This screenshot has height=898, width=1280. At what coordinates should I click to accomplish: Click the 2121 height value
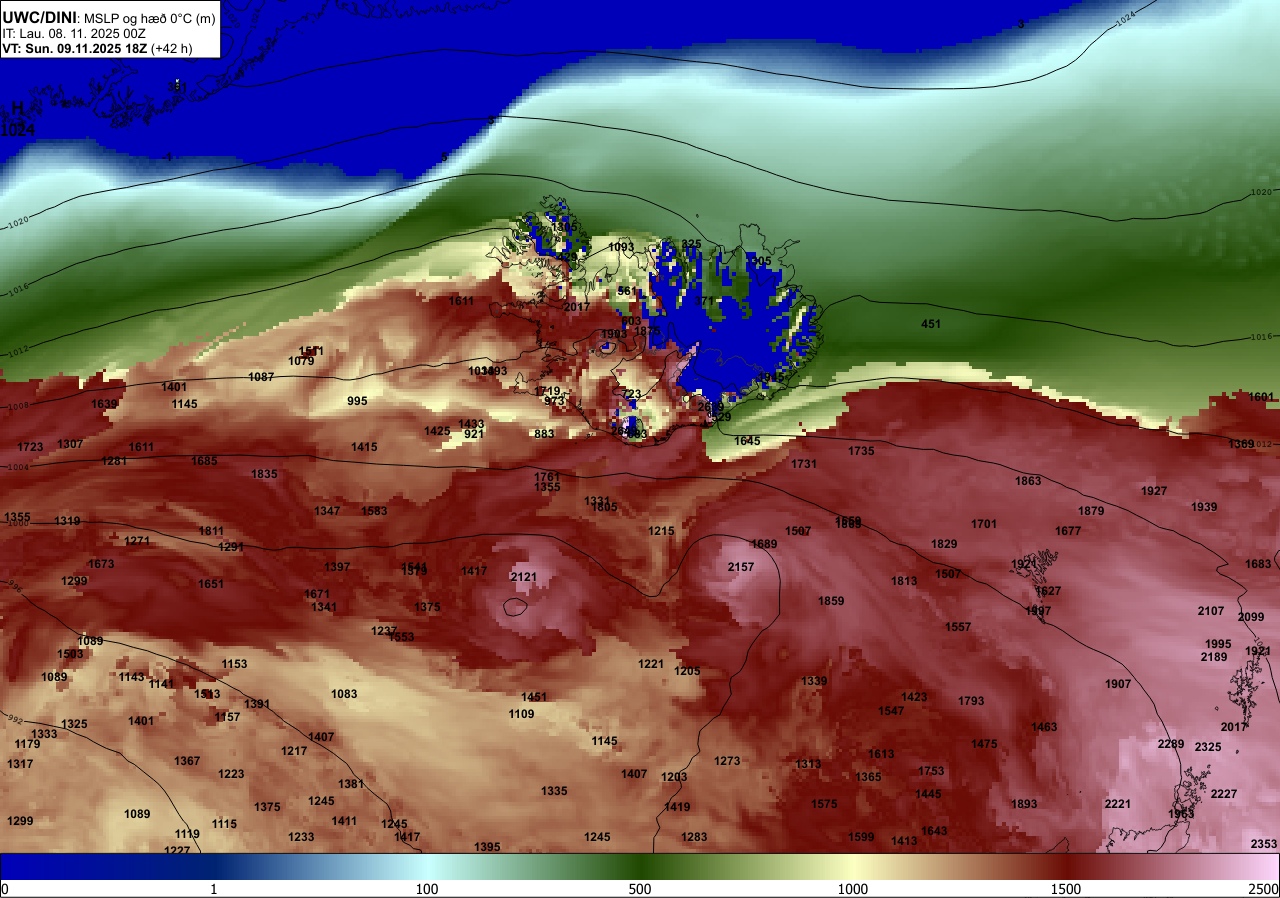(523, 577)
